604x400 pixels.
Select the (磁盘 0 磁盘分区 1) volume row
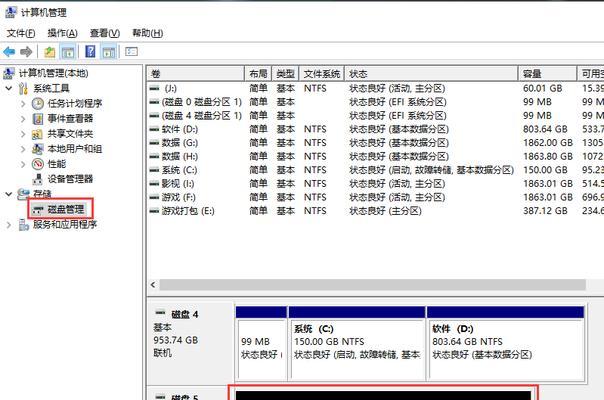click(x=376, y=102)
